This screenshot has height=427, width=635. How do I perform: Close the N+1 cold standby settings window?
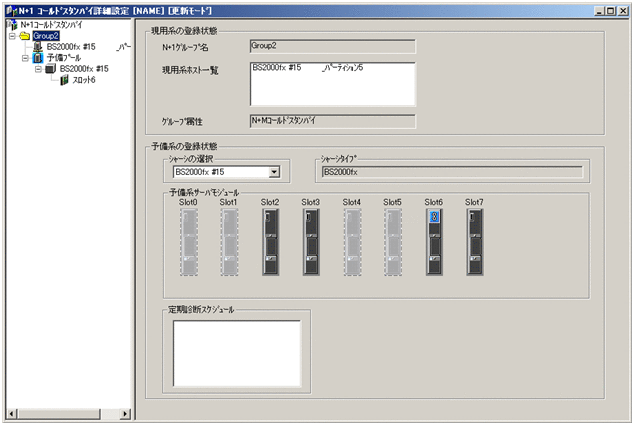[623, 11]
